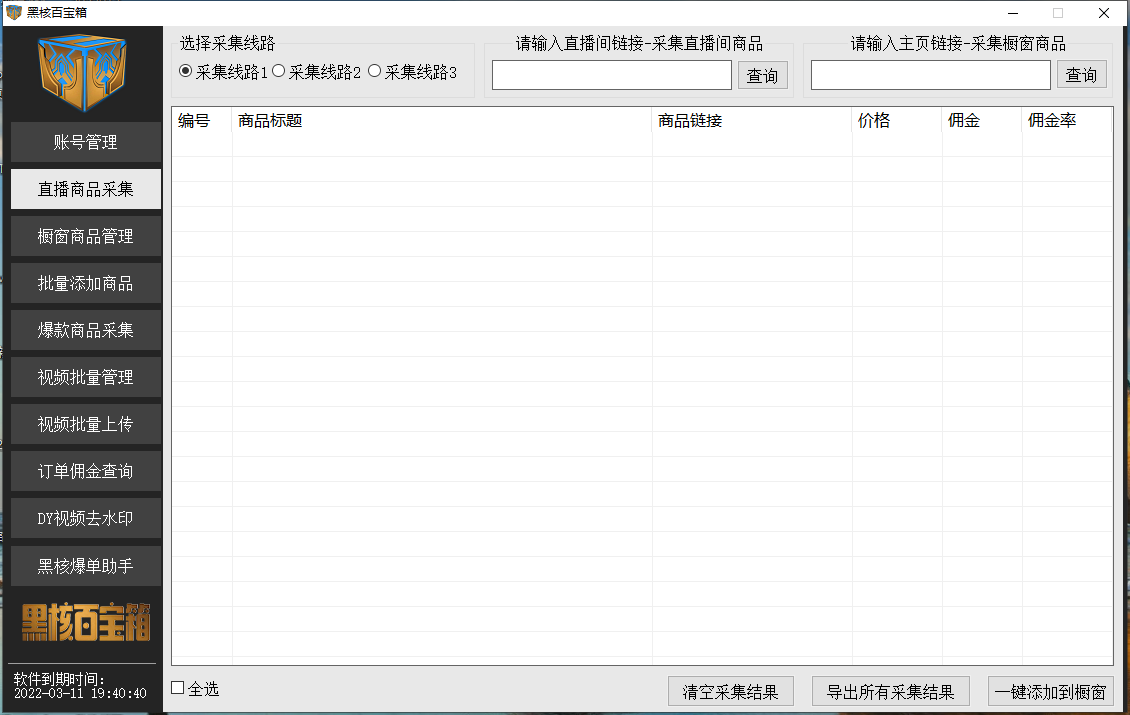This screenshot has height=715, width=1130.
Task: Tick the 全选 checkbox
Action: click(x=177, y=688)
